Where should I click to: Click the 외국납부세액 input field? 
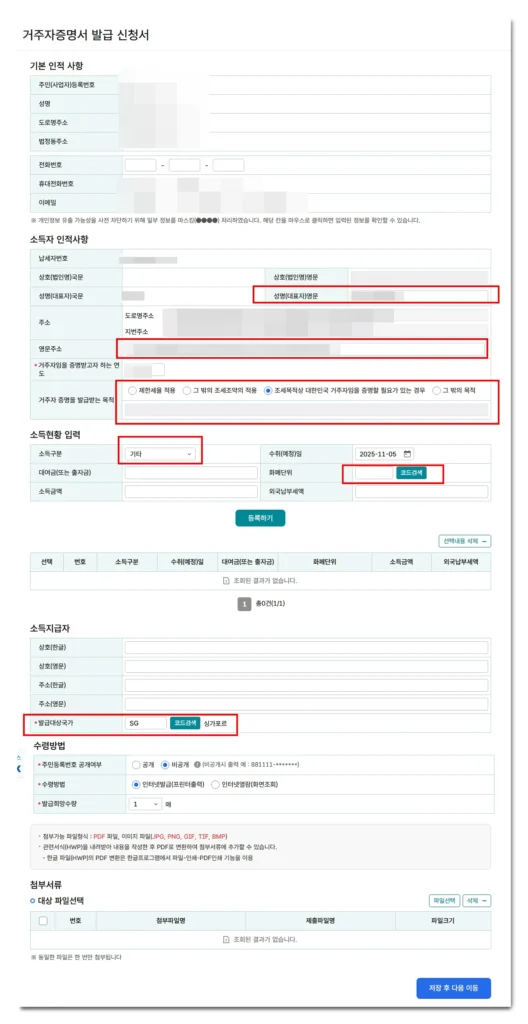[x=421, y=492]
